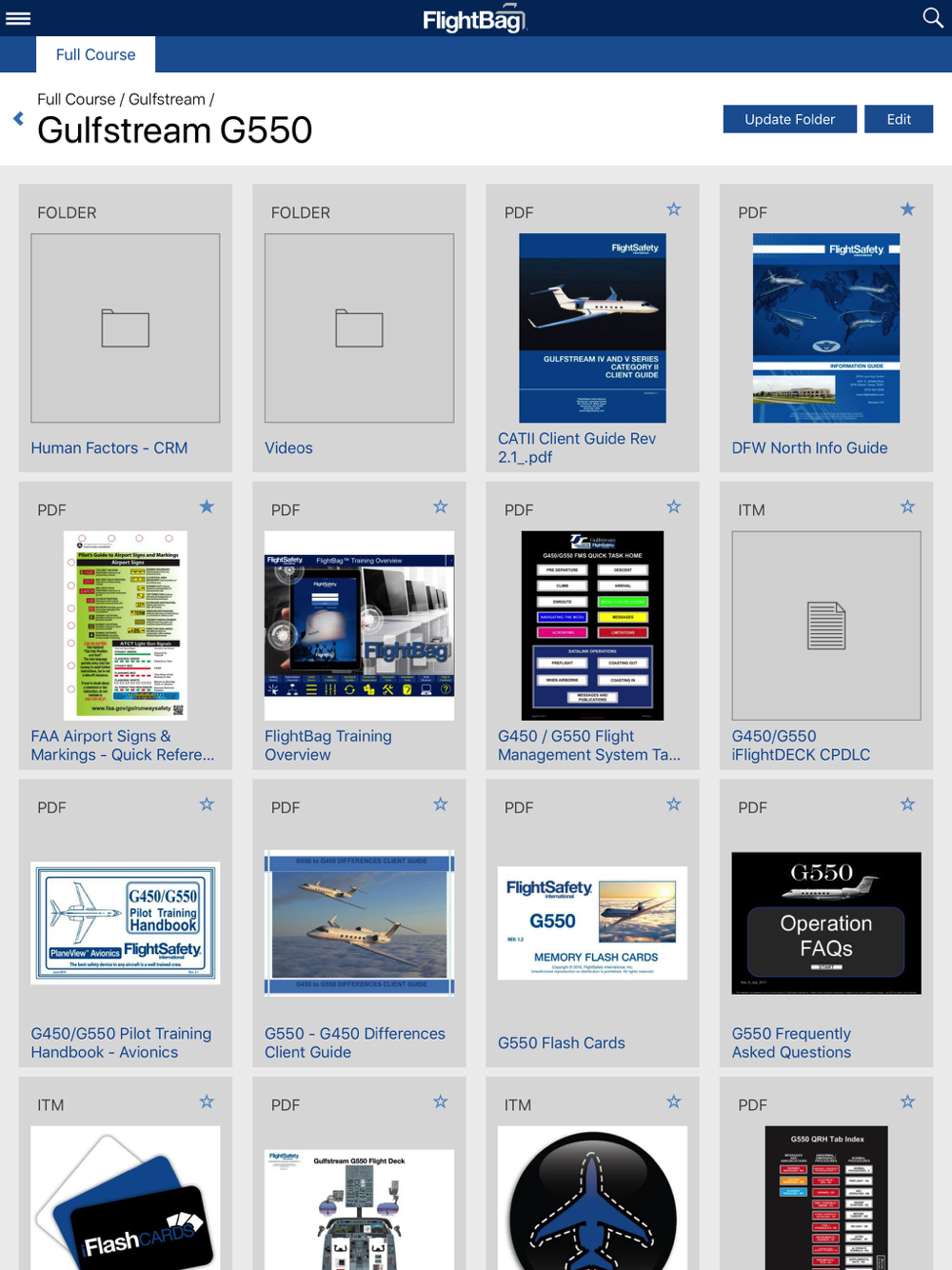
Task: Favorite the CATII Client Guide with star
Action: point(674,209)
